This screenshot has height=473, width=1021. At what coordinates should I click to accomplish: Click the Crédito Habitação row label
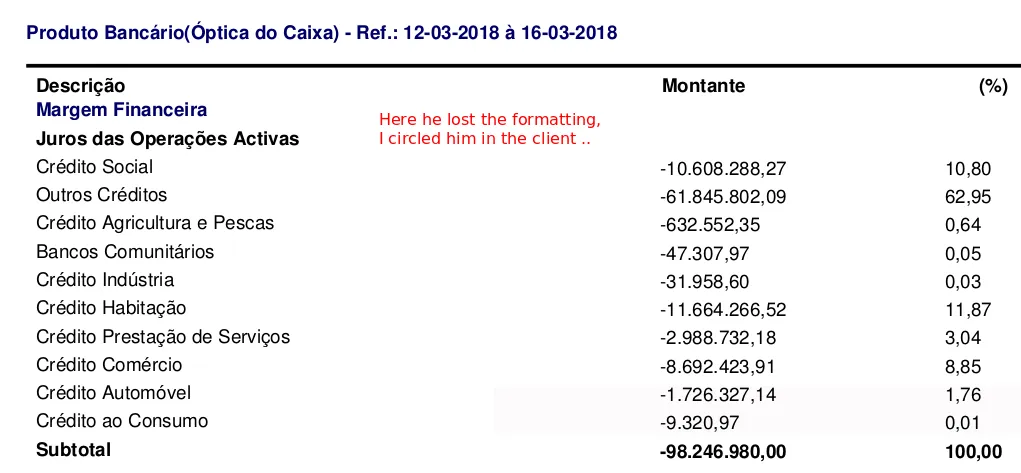(x=111, y=308)
